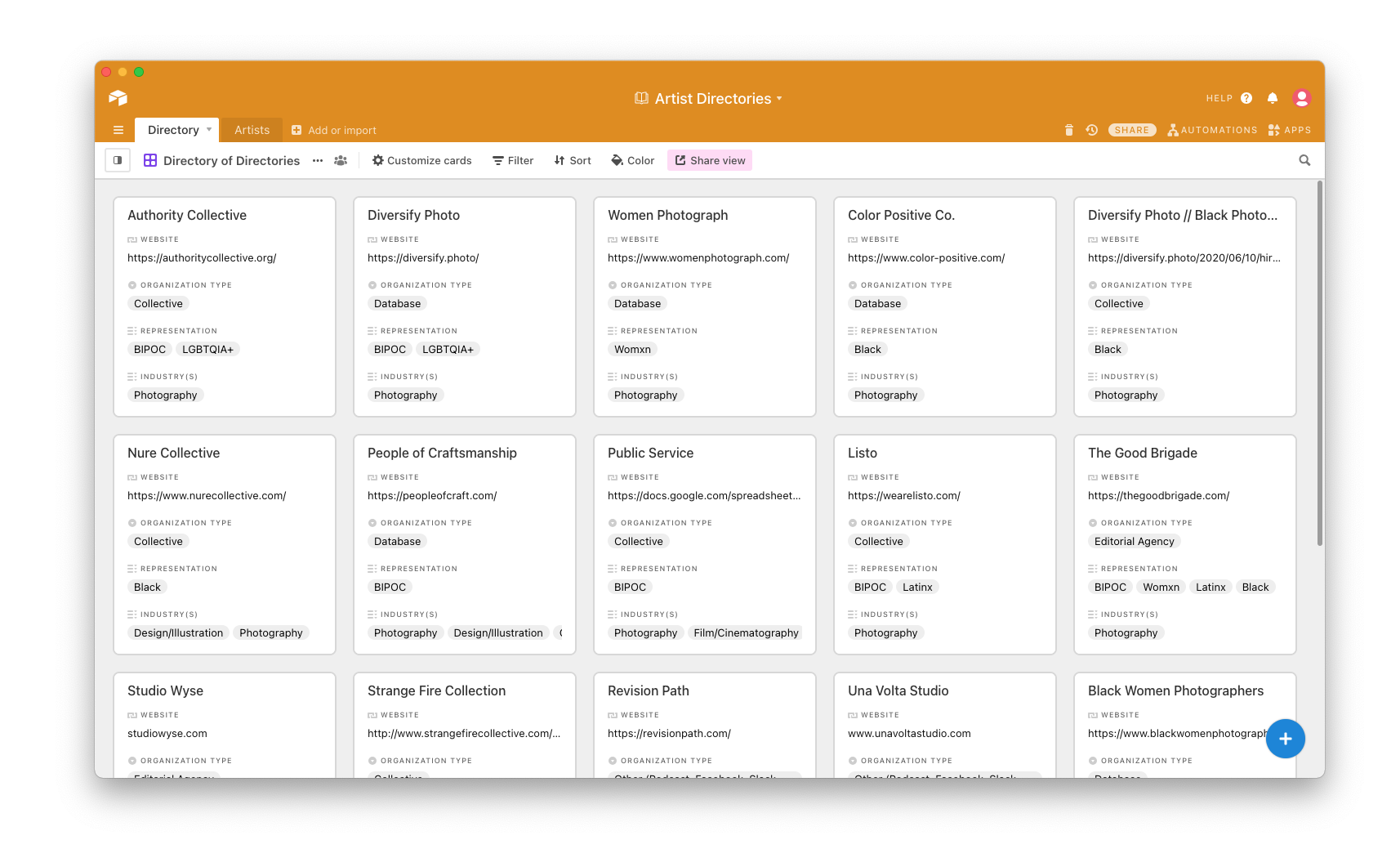
Task: Click the gallery vertical scrollbar
Action: [x=1320, y=363]
